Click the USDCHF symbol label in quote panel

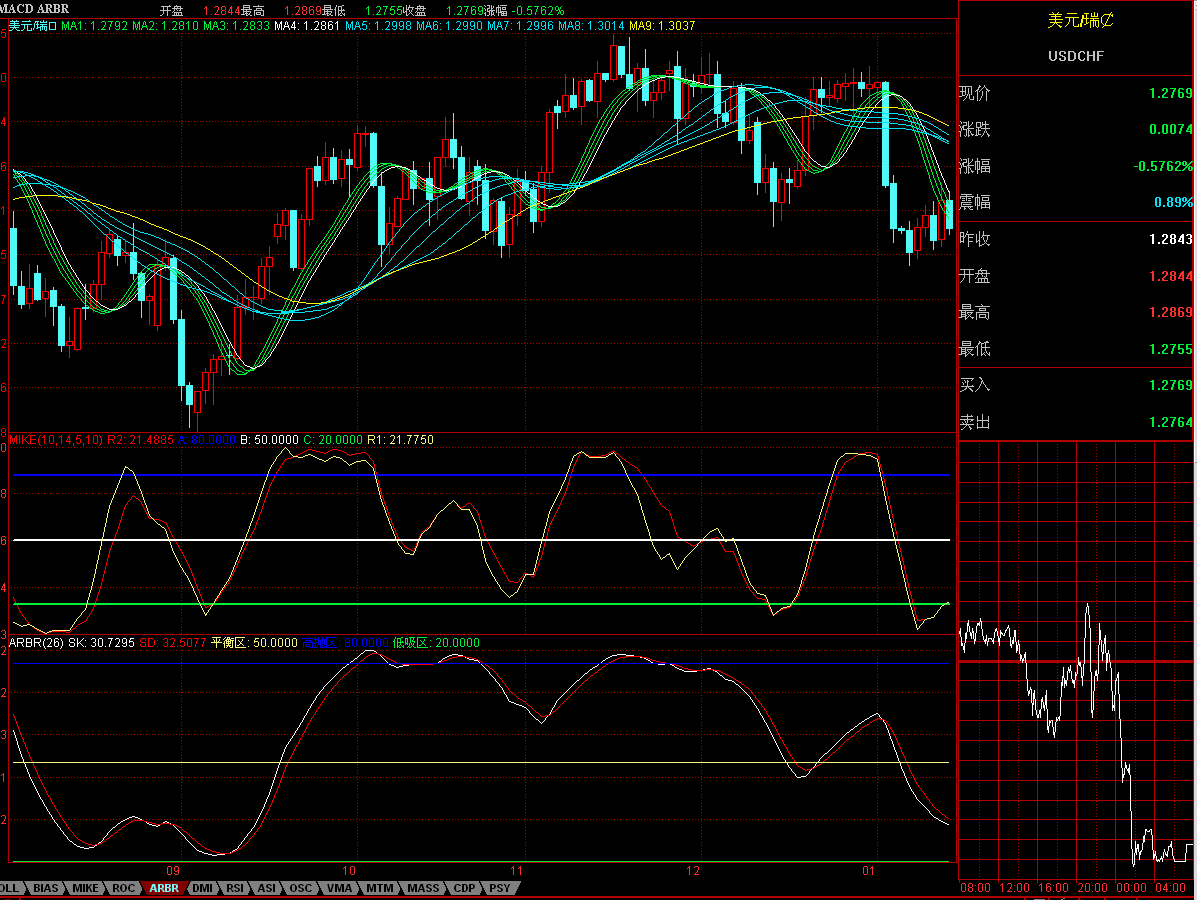point(1077,57)
